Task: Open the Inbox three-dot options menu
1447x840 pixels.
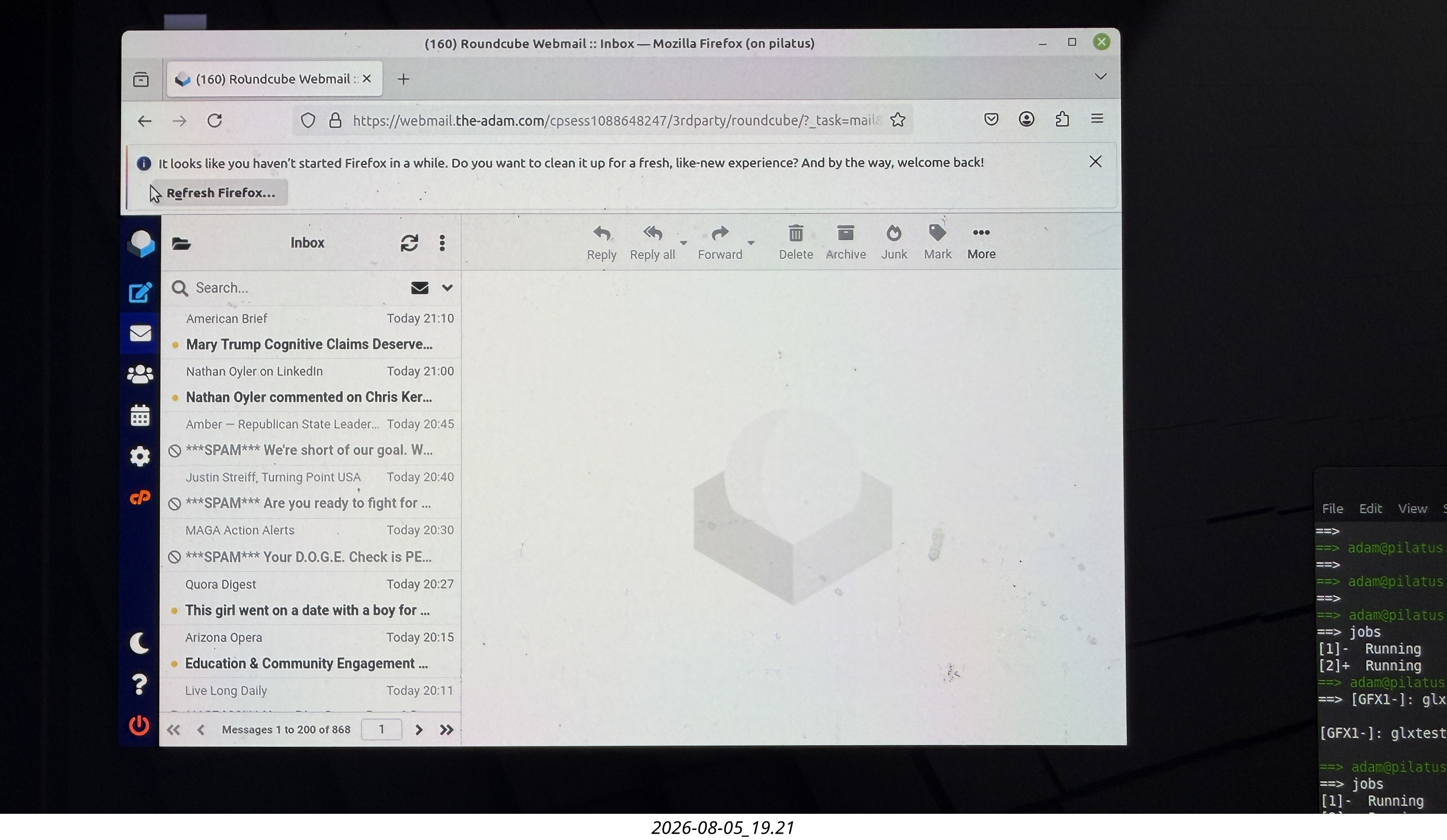Action: [x=442, y=243]
